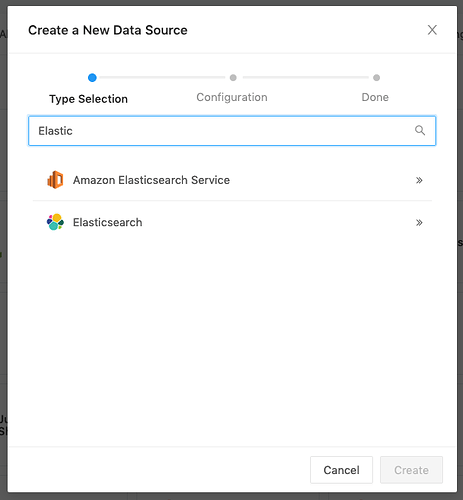Click Cancel to dismiss the dialog

341,470
